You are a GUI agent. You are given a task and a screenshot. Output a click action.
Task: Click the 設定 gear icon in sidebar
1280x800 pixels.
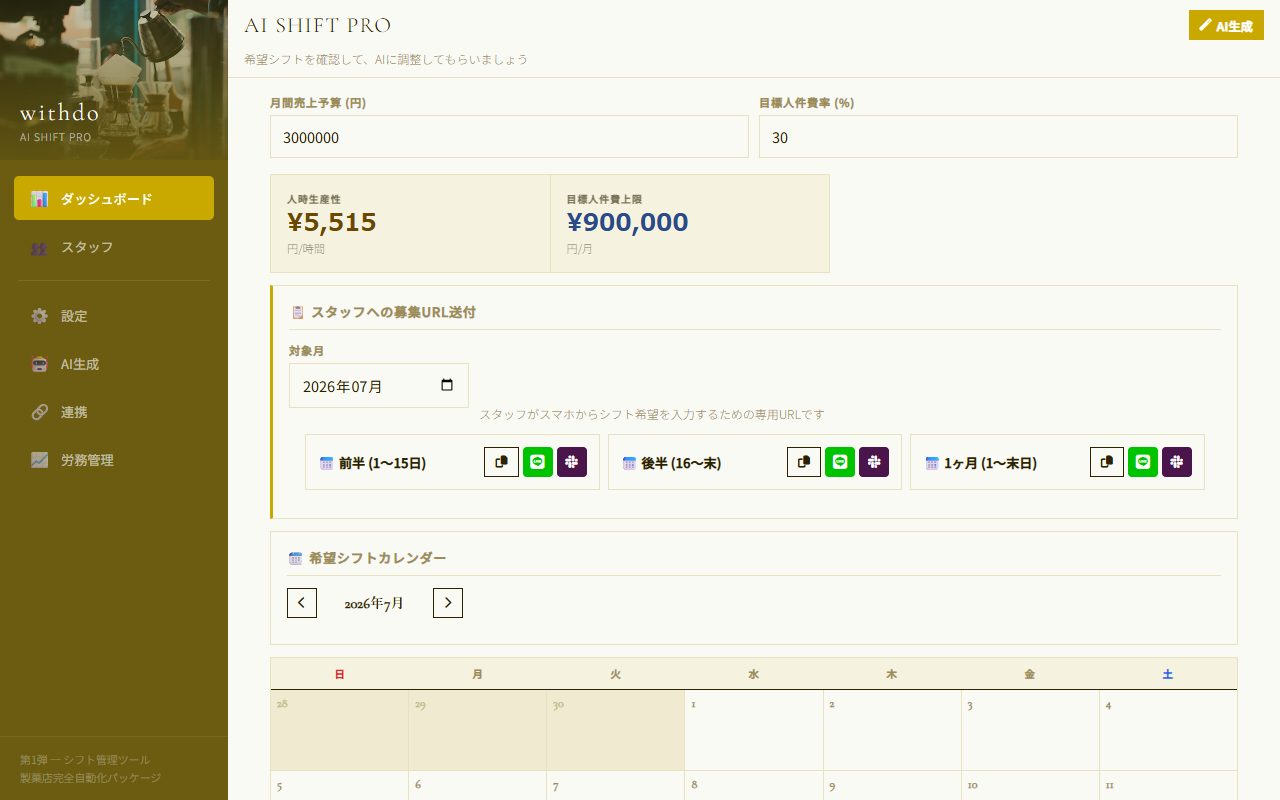click(x=39, y=316)
